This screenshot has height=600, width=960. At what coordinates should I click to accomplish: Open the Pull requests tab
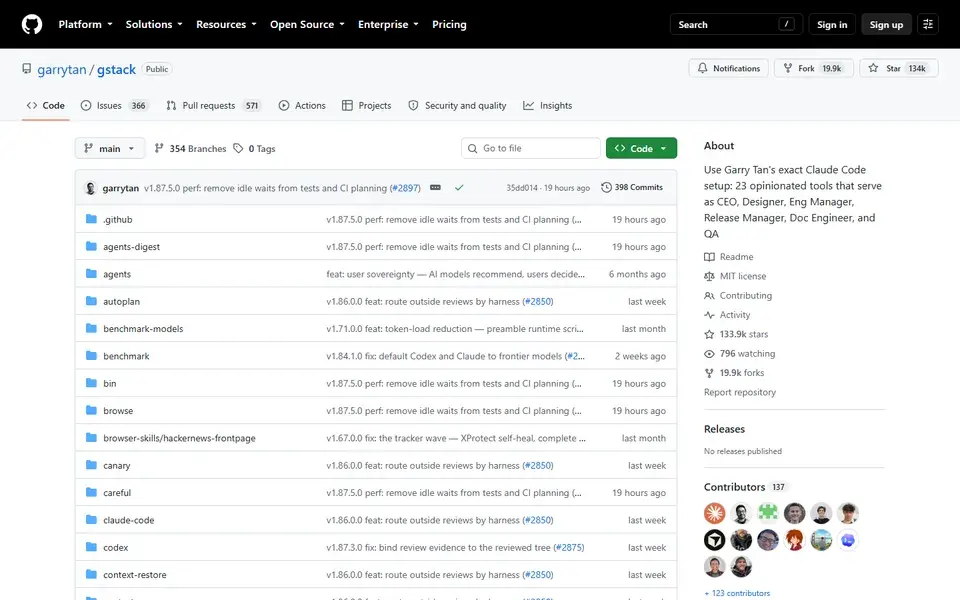coord(213,105)
